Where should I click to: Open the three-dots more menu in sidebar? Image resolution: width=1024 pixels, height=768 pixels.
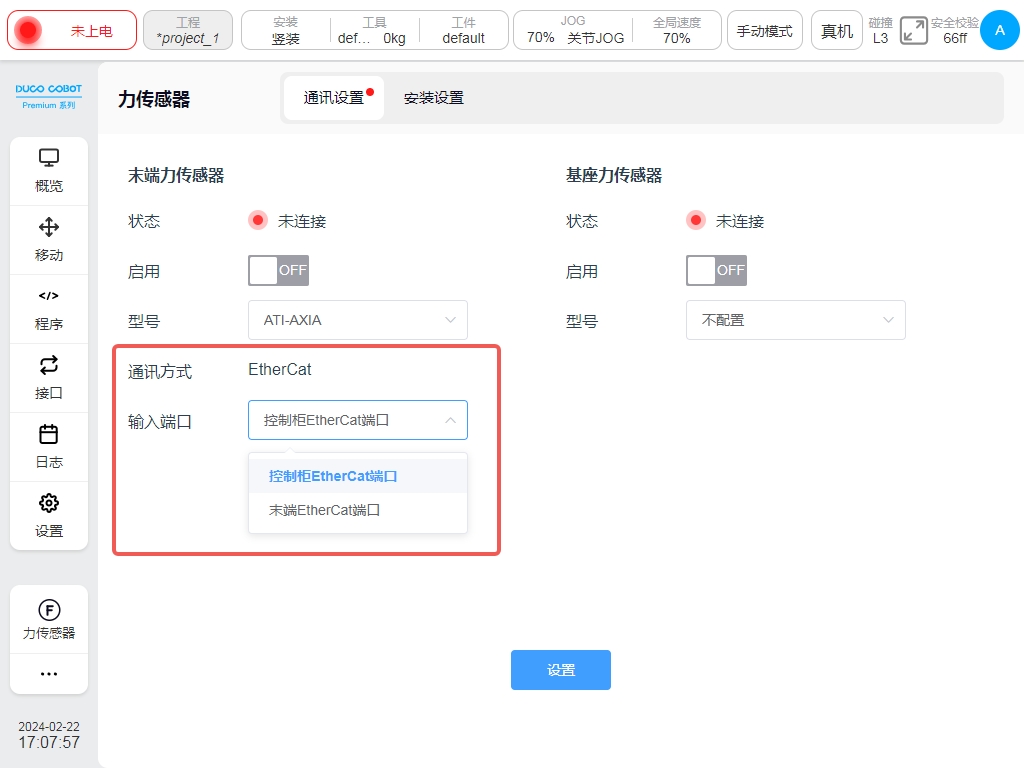coord(49,674)
